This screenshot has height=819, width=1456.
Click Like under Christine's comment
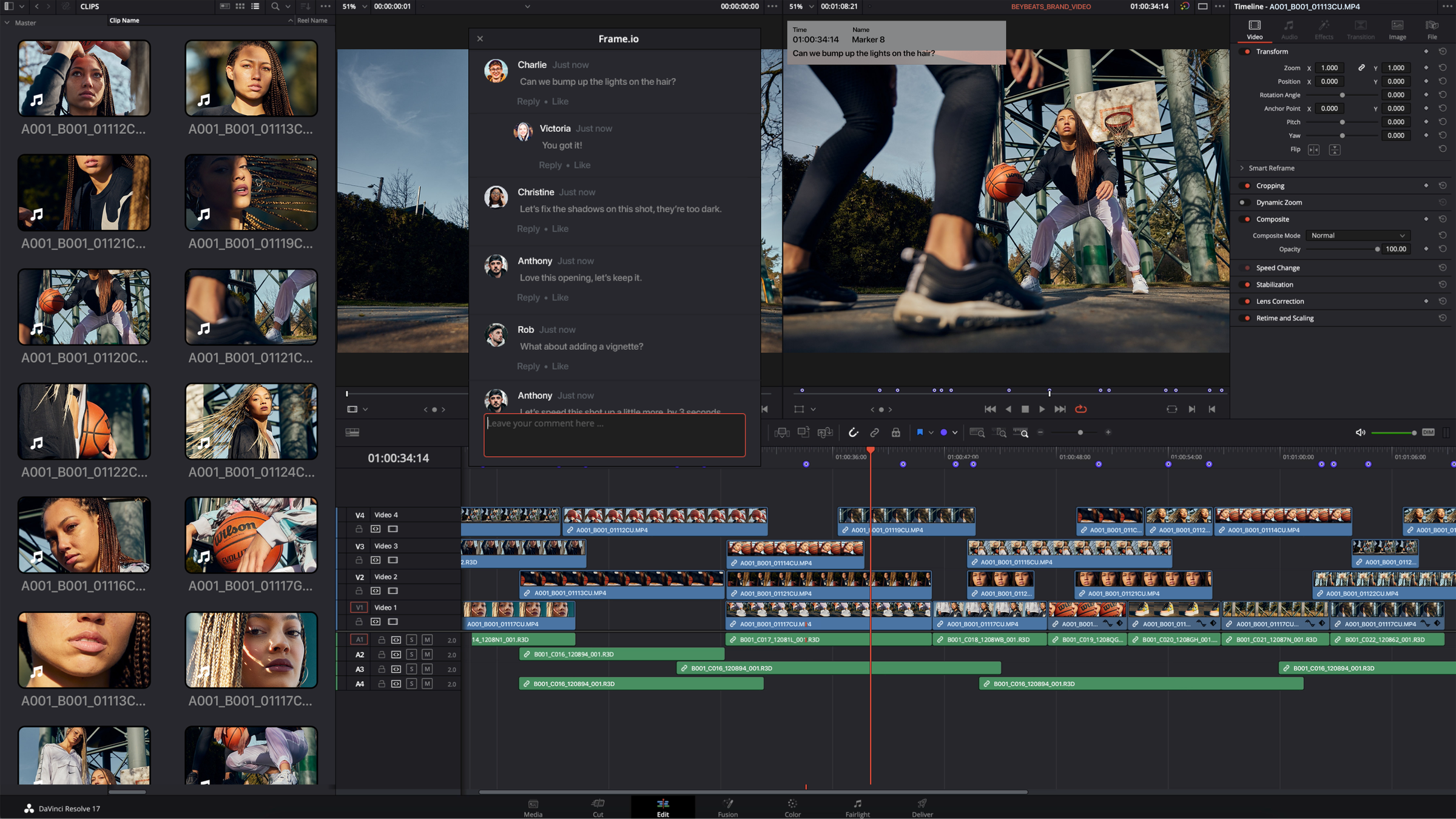560,229
